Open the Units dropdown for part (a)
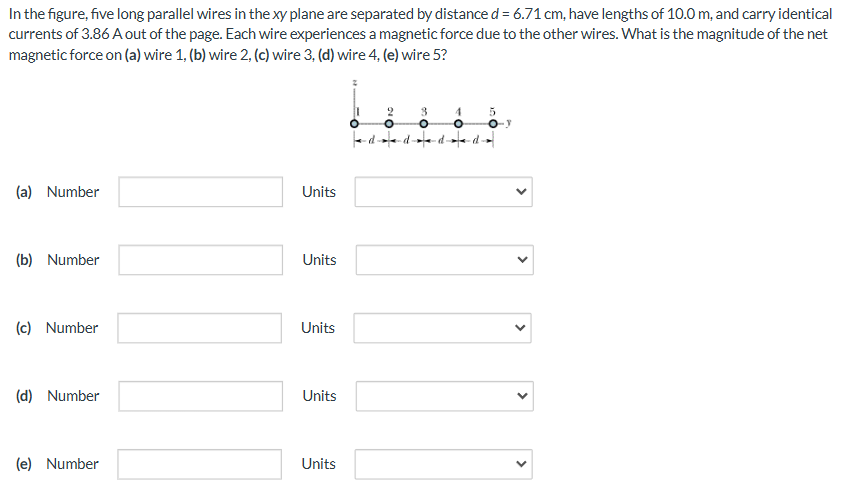Viewport: 848px width, 503px height. 443,192
